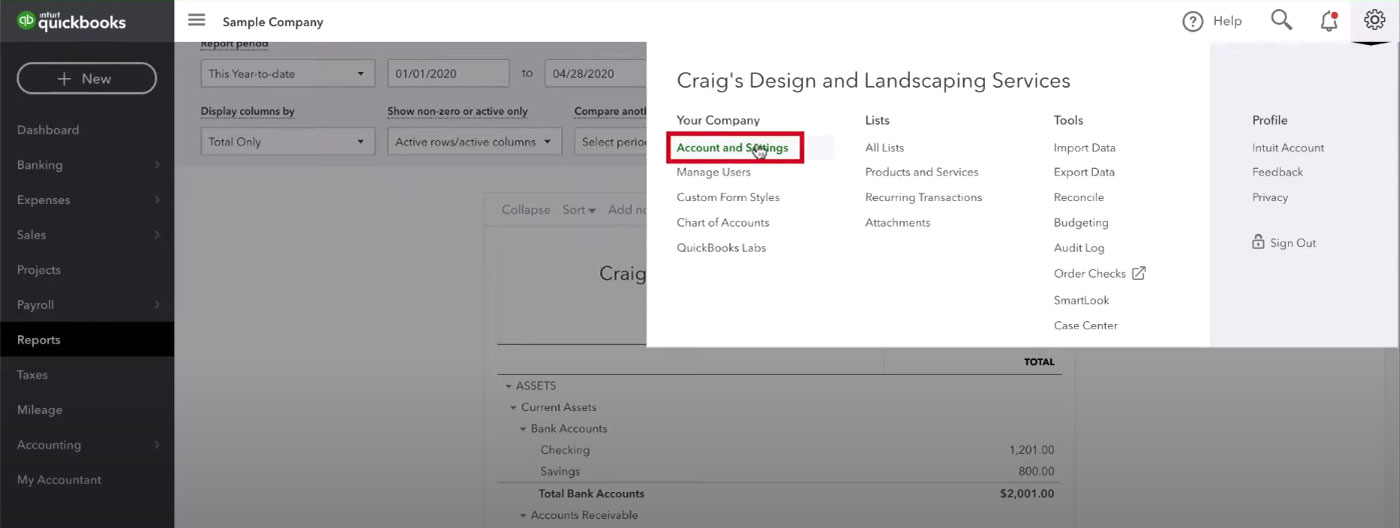1400x528 pixels.
Task: Collapse the Current Assets group
Action: click(513, 407)
